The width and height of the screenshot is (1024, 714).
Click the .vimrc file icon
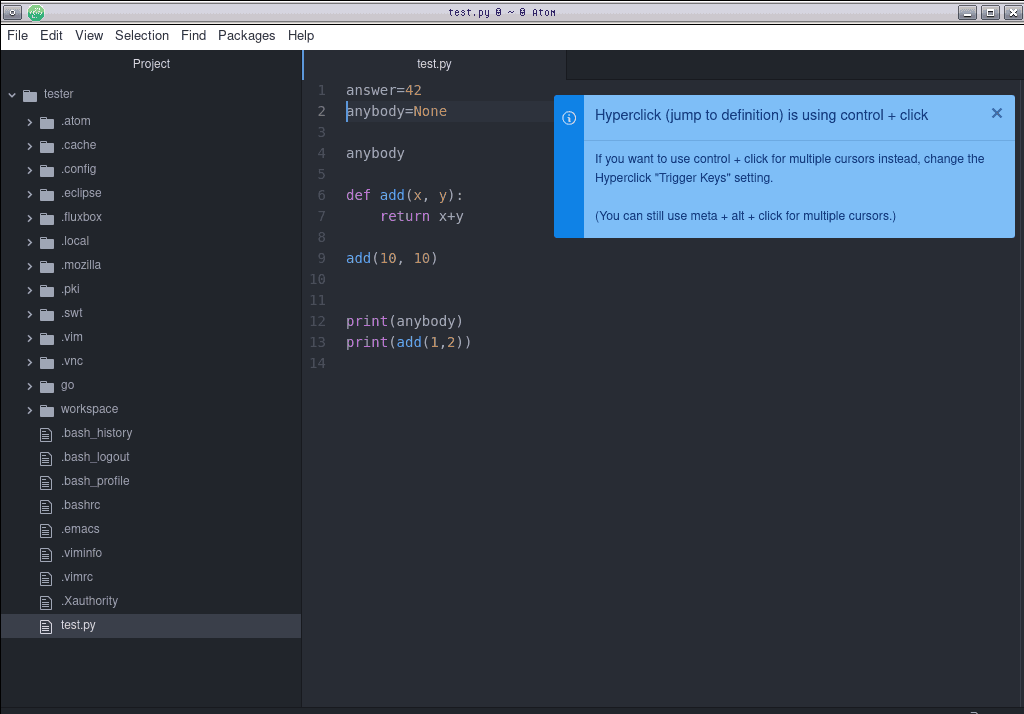click(x=46, y=579)
